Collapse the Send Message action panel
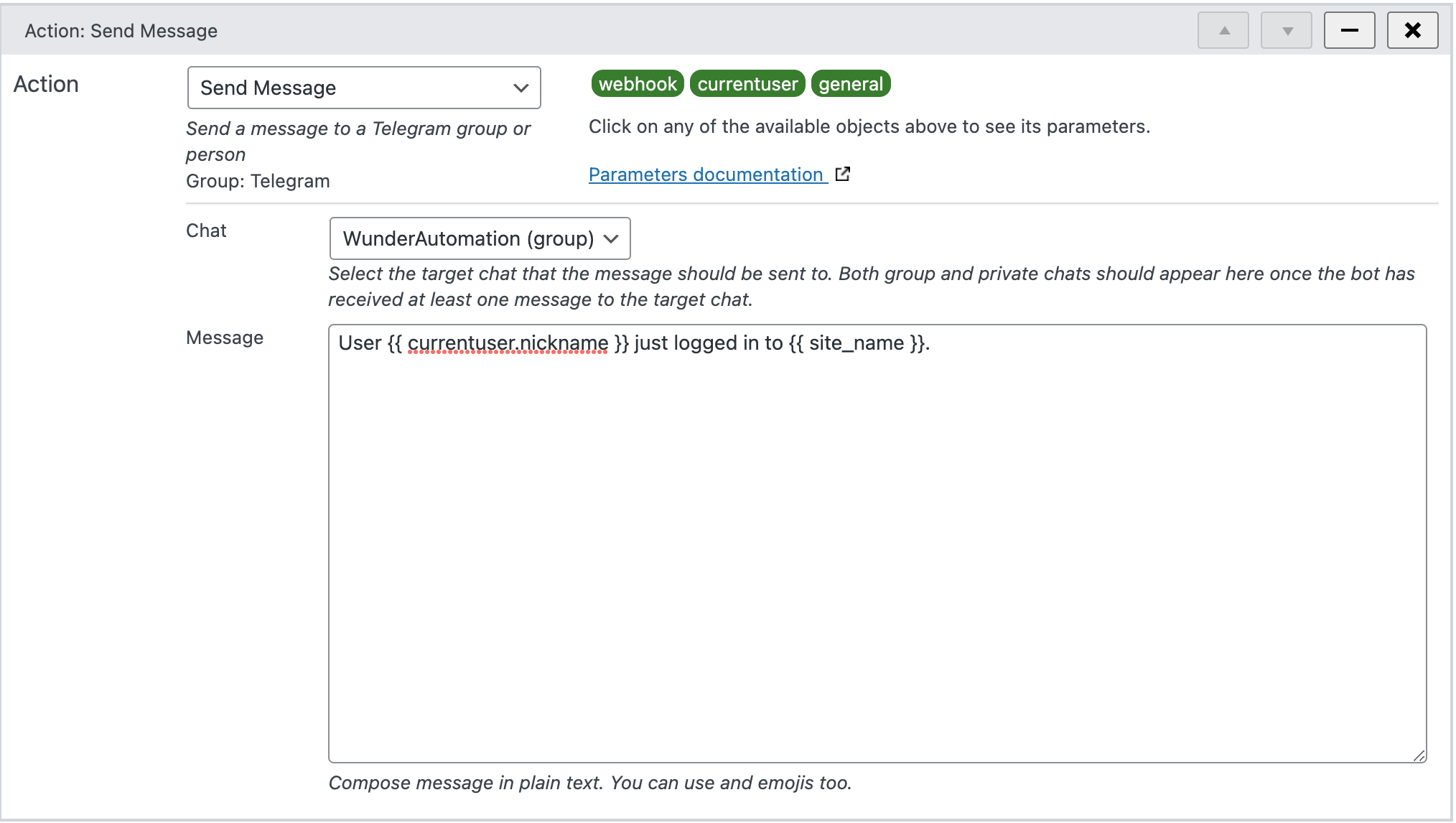 tap(1350, 30)
